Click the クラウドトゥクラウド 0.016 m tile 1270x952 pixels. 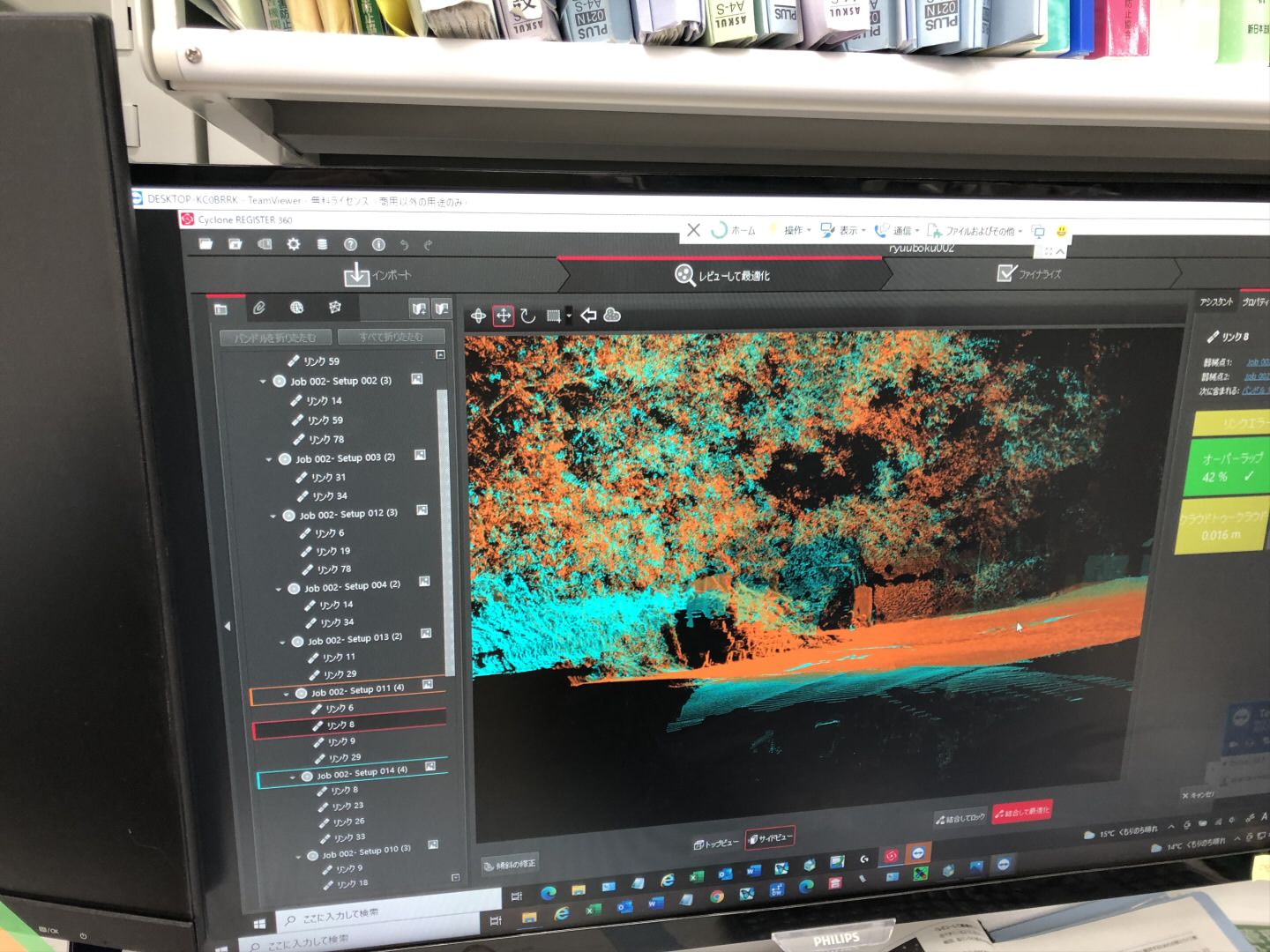[1222, 526]
